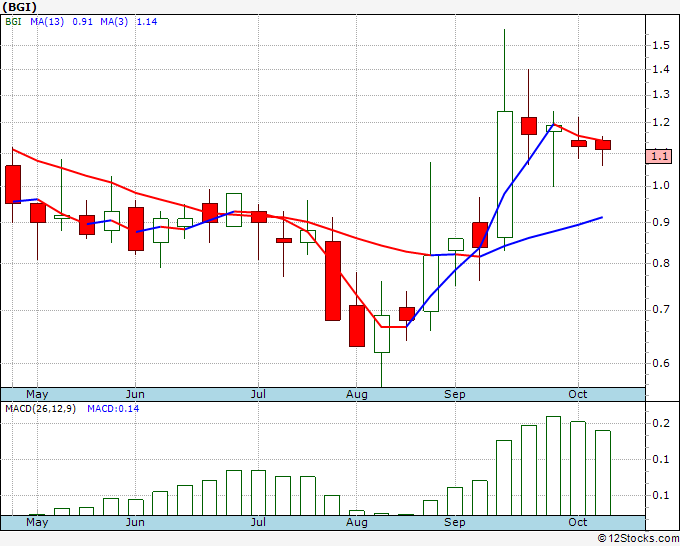Screen dimensions: 680x546
Task: Select the tall white mid-September breakout candle
Action: [x=504, y=174]
